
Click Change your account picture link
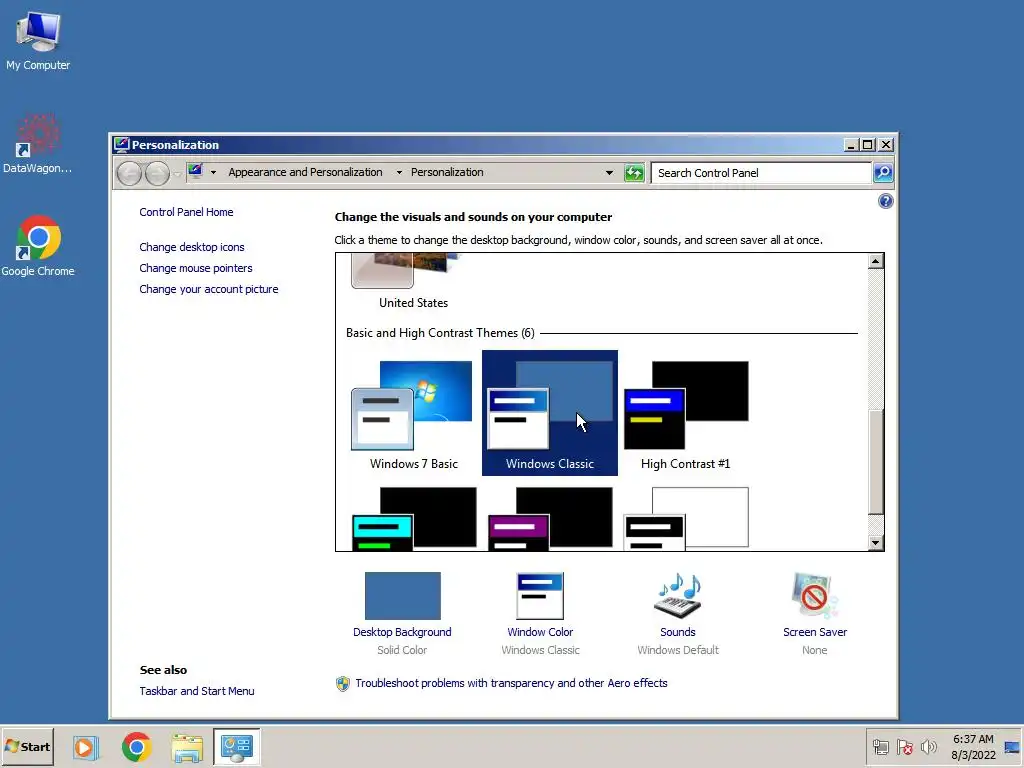click(x=208, y=289)
